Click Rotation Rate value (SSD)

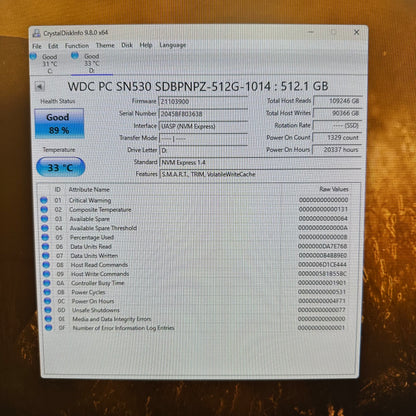point(337,125)
